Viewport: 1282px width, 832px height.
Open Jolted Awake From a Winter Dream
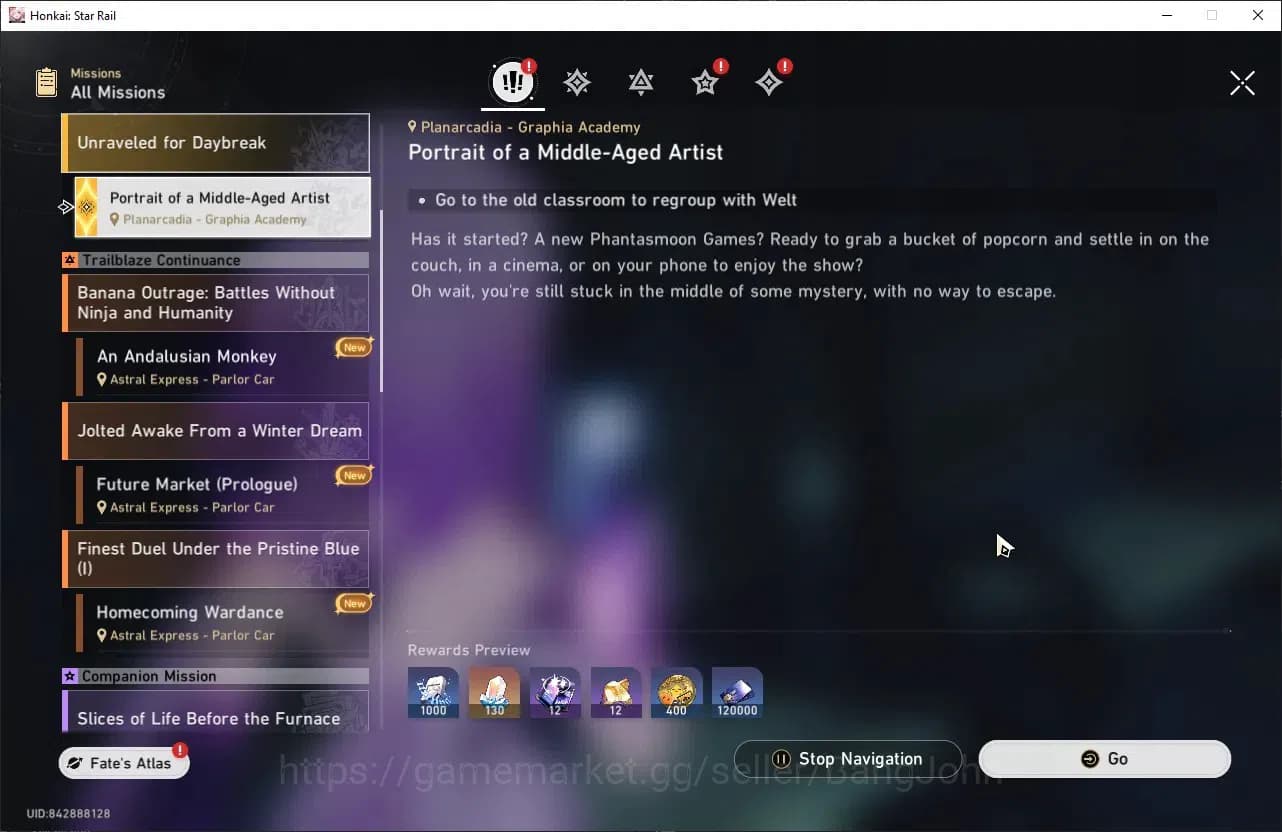[x=216, y=431]
